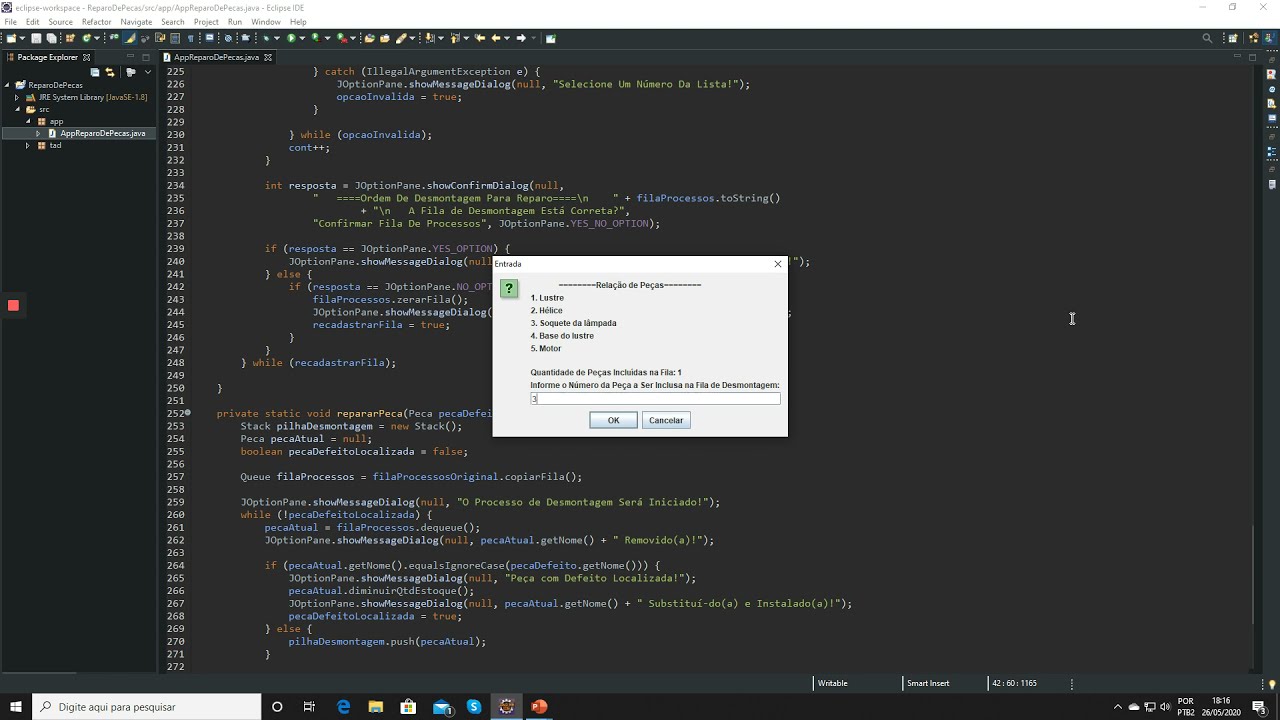Click the Pin Editor icon
1280x720 pixels.
click(550, 38)
